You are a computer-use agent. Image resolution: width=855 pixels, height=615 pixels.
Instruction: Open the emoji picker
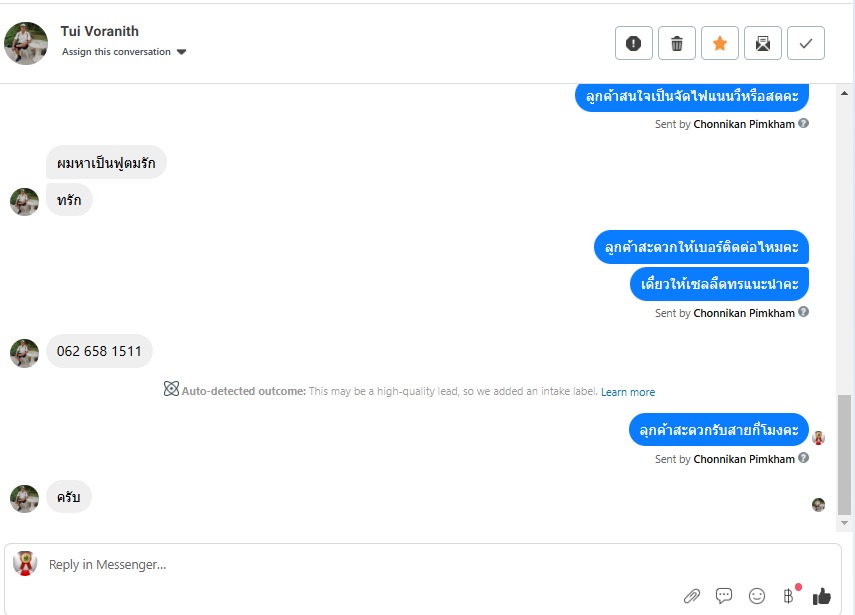(757, 596)
